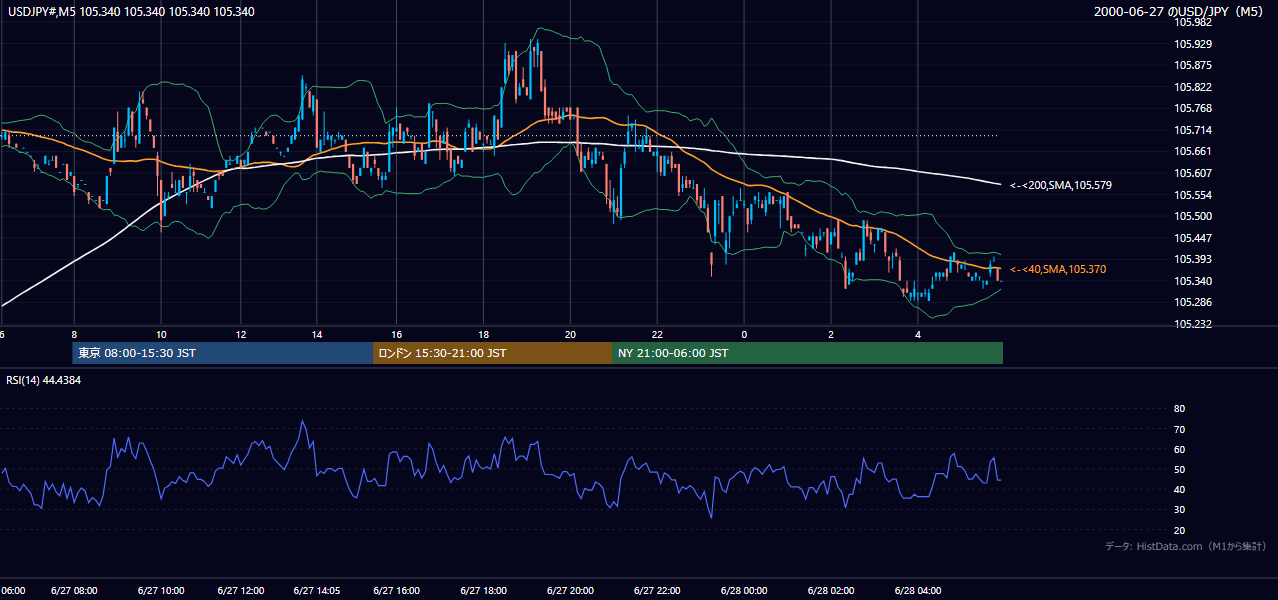Viewport: 1278px width, 600px height.
Task: Click the hour label 2 under price chart
Action: click(x=831, y=334)
